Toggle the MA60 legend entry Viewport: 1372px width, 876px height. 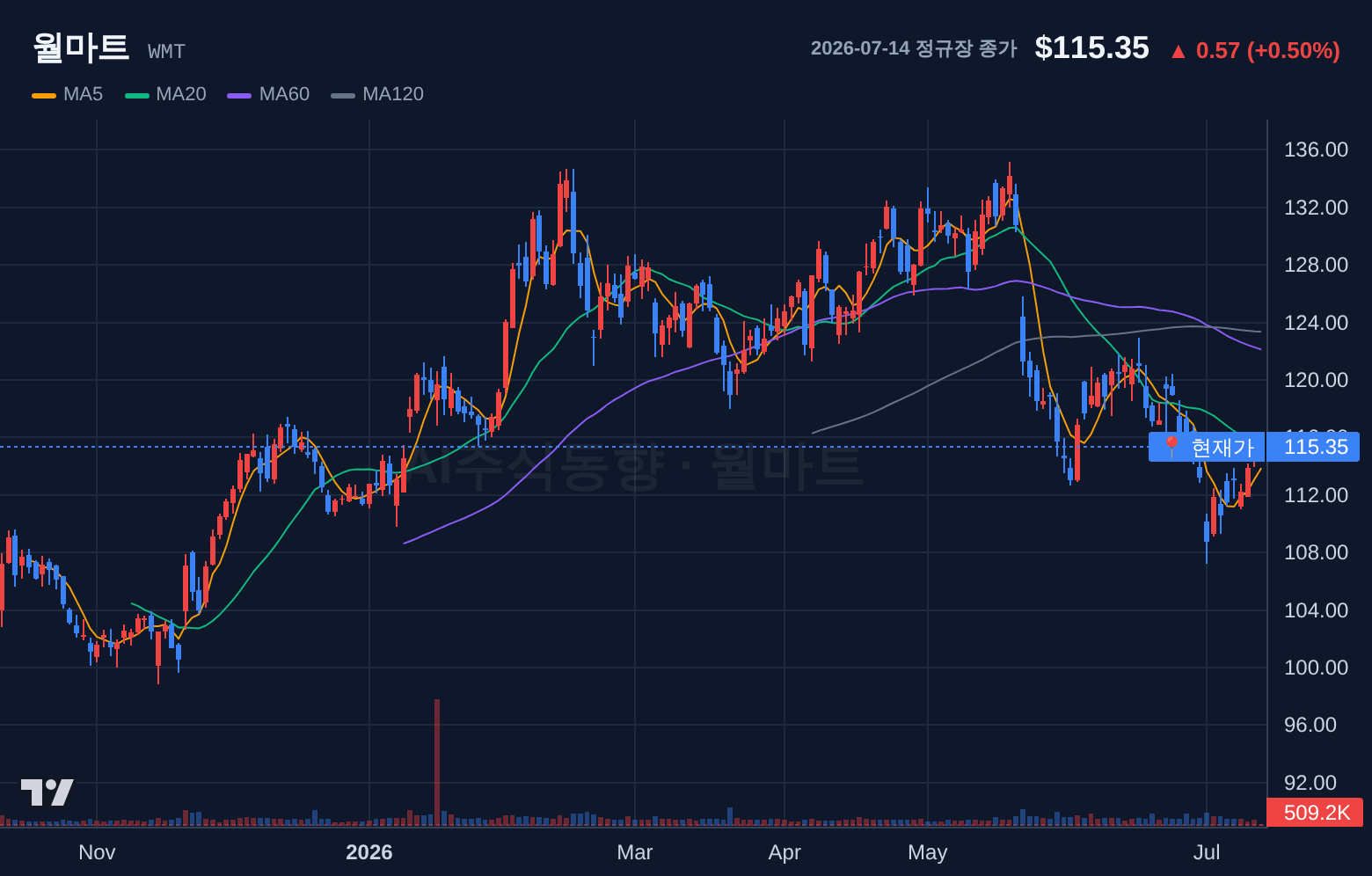point(269,94)
